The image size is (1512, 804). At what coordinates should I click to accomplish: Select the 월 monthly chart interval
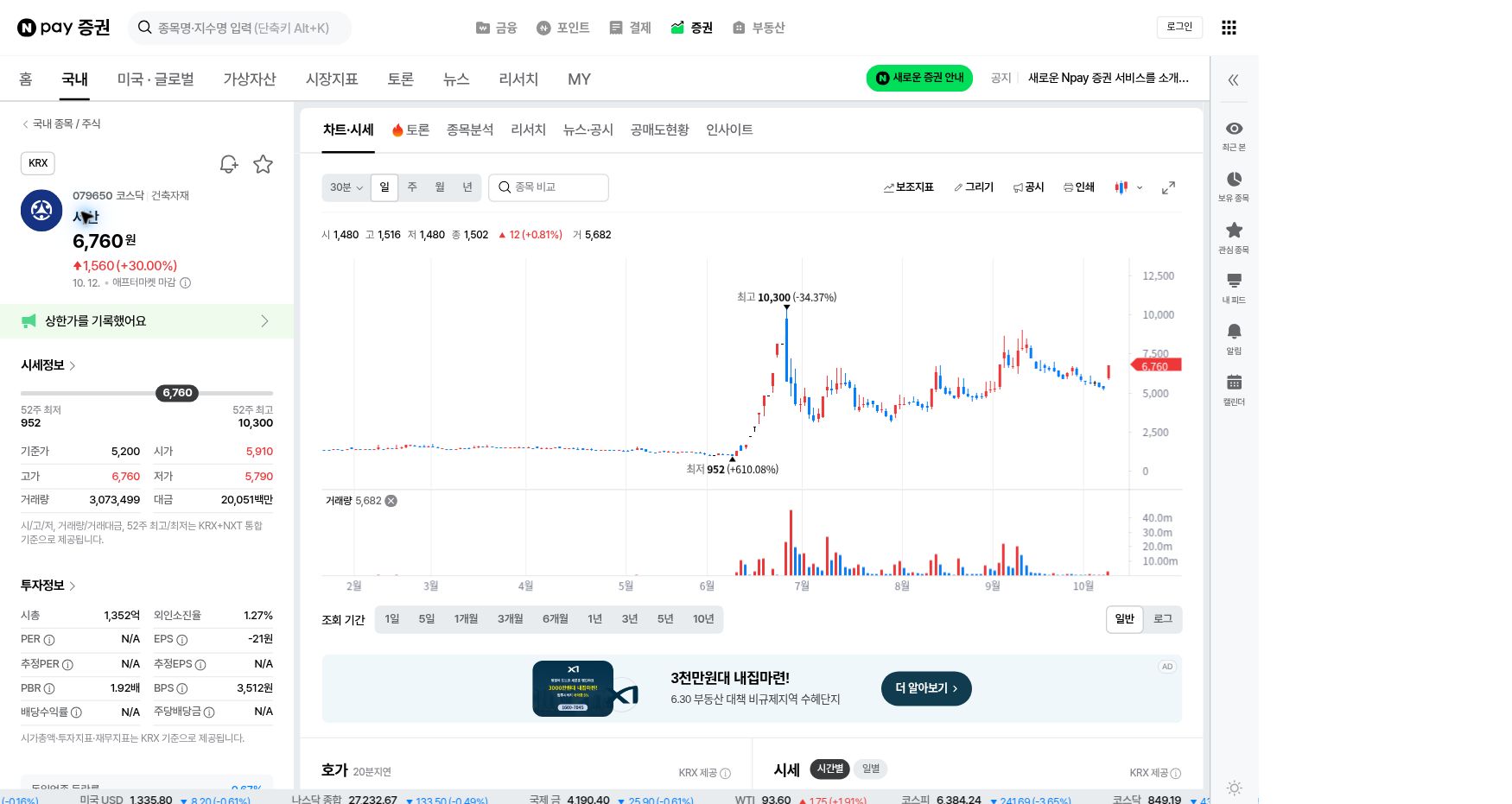[x=440, y=187]
